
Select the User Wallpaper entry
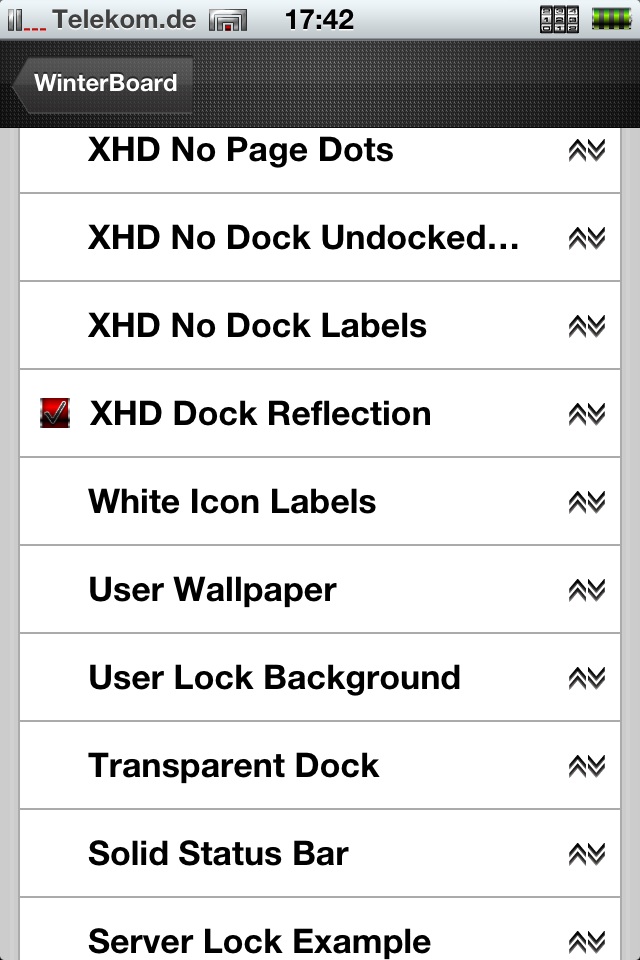[212, 590]
